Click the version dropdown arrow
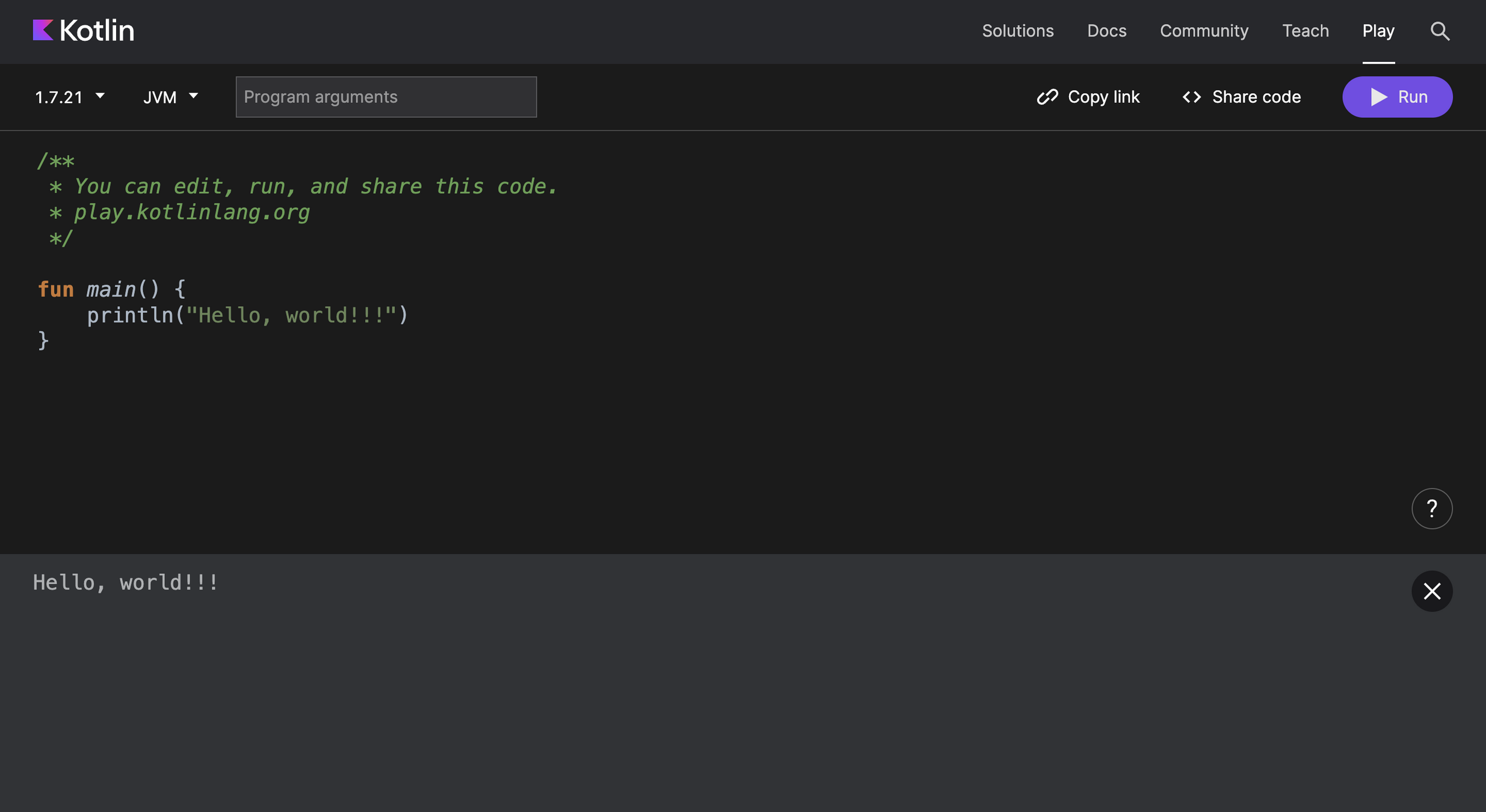This screenshot has height=812, width=1486. (x=100, y=96)
